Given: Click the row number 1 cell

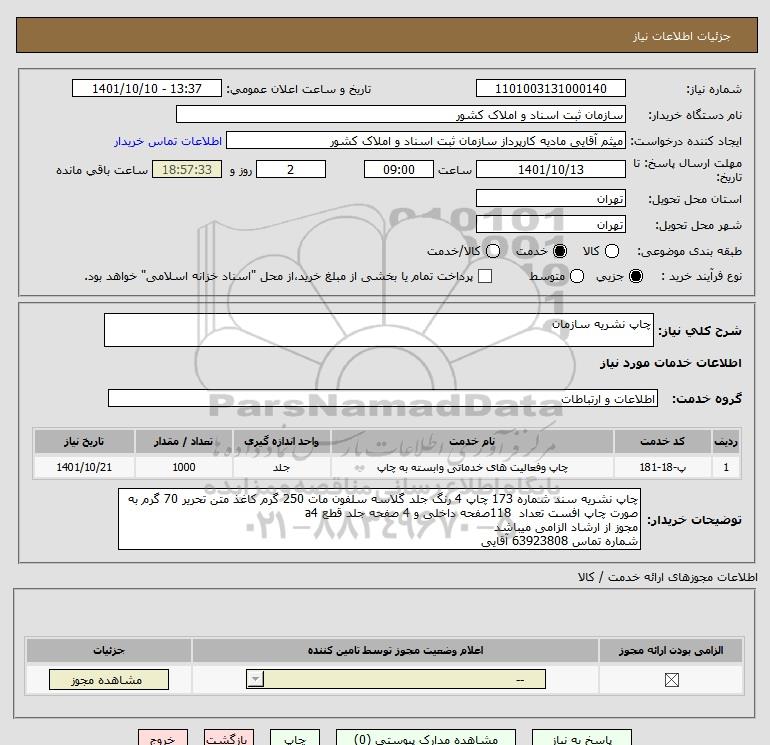Looking at the screenshot, I should [x=726, y=467].
